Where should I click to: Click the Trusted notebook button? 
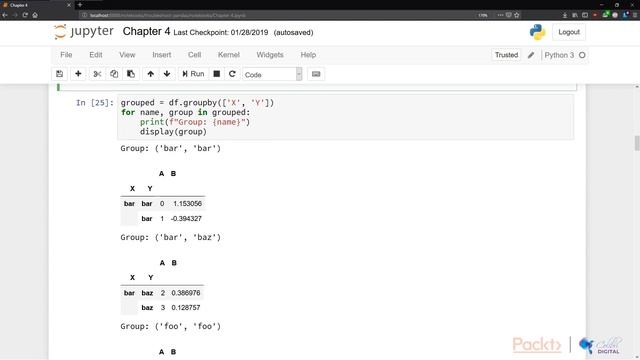[x=506, y=55]
